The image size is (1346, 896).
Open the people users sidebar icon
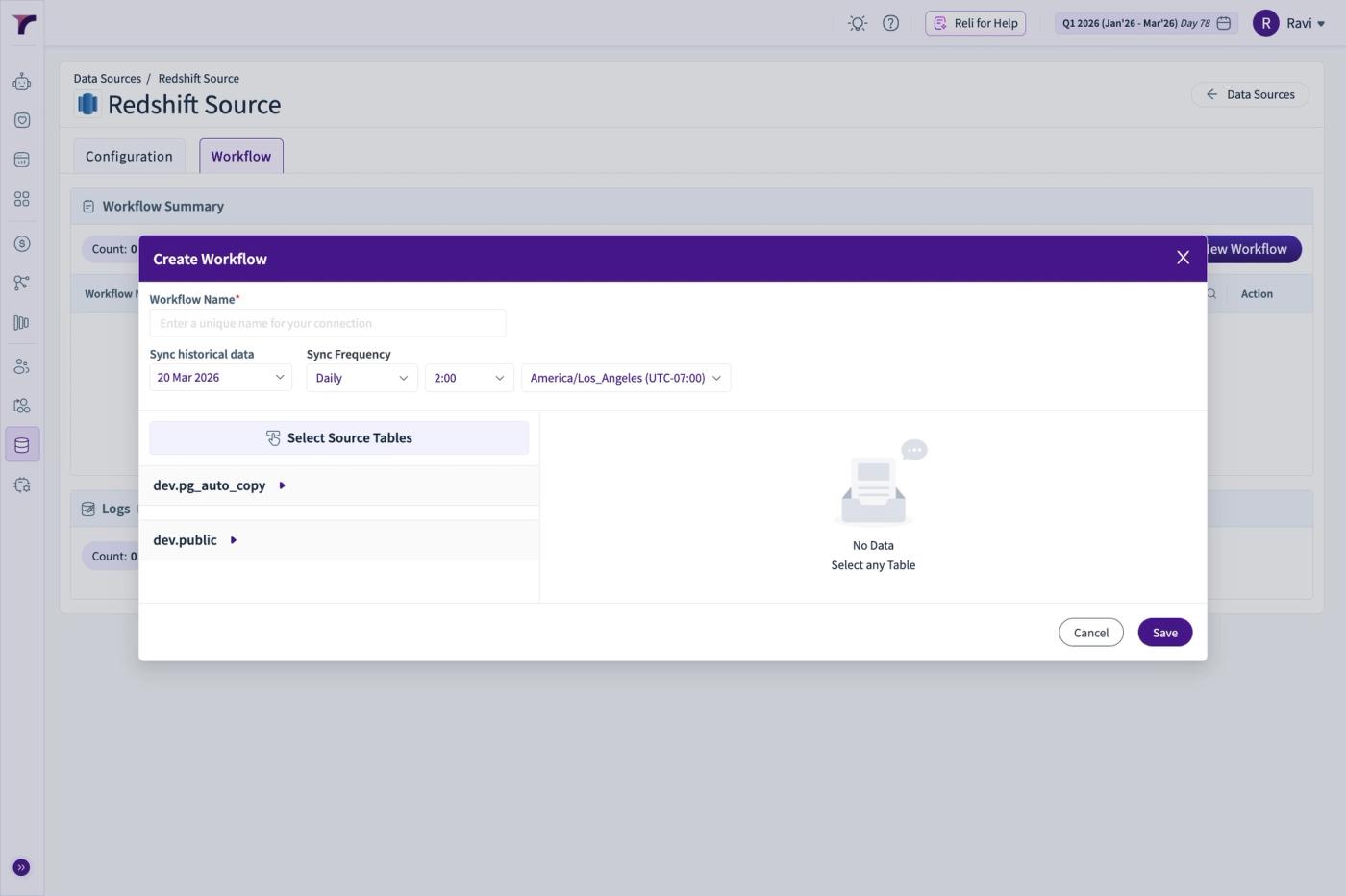tap(22, 366)
